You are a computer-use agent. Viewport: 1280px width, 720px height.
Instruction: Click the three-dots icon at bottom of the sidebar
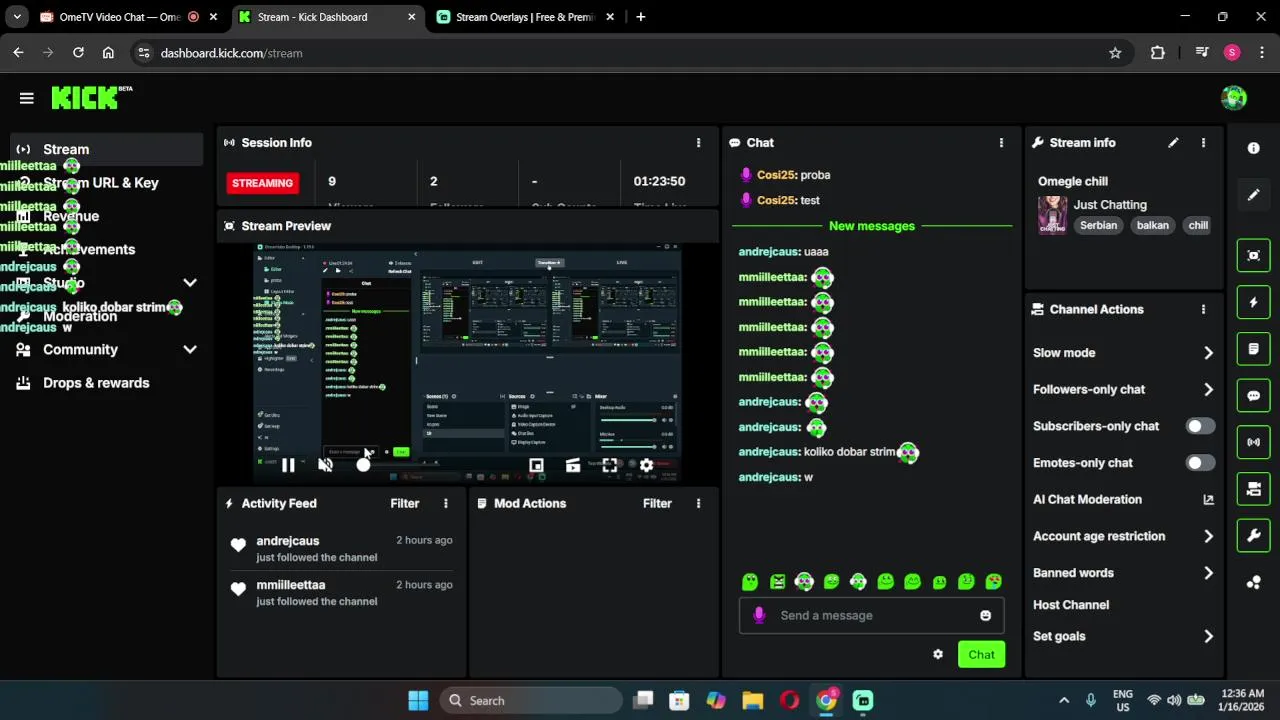coord(1253,582)
